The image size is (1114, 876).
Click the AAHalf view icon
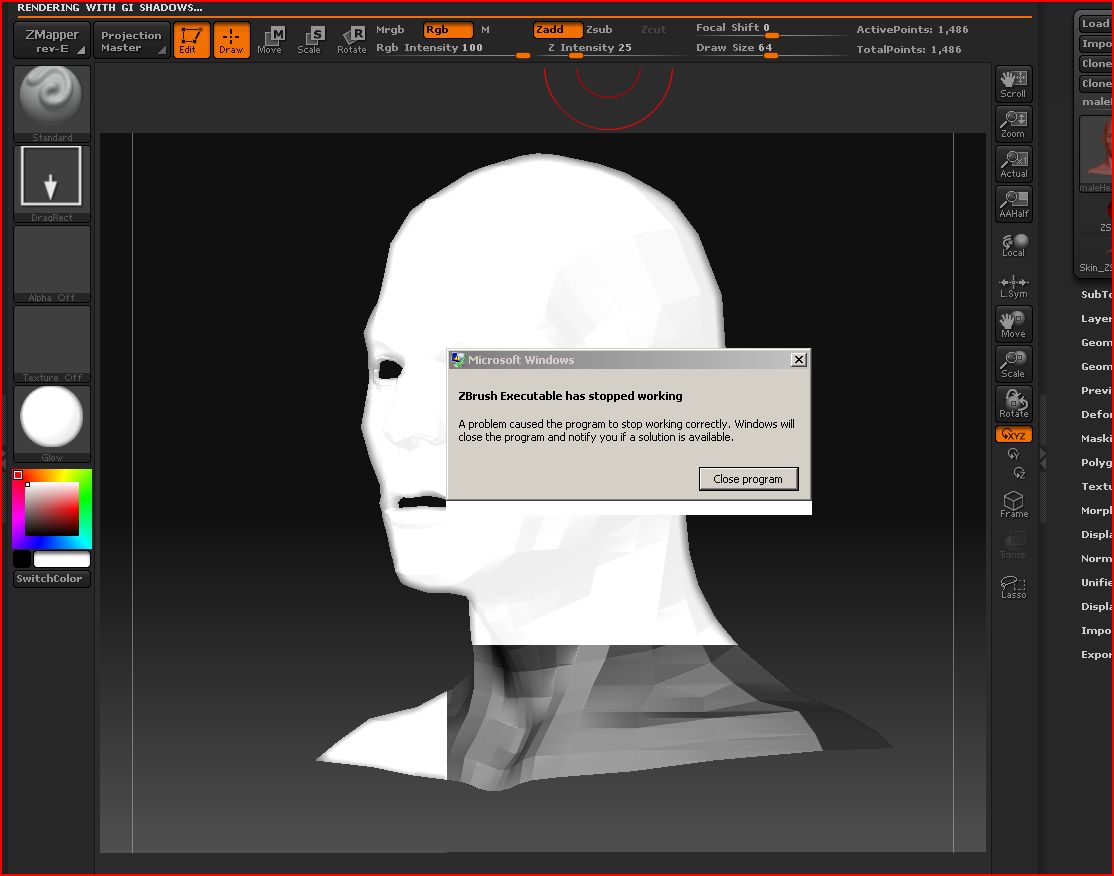(x=1014, y=204)
